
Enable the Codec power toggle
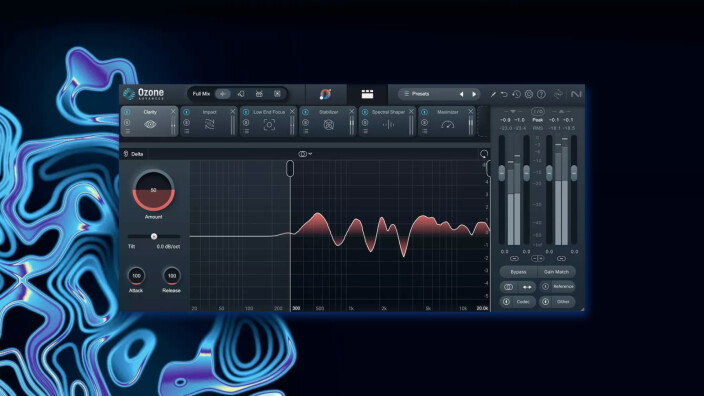coord(506,302)
